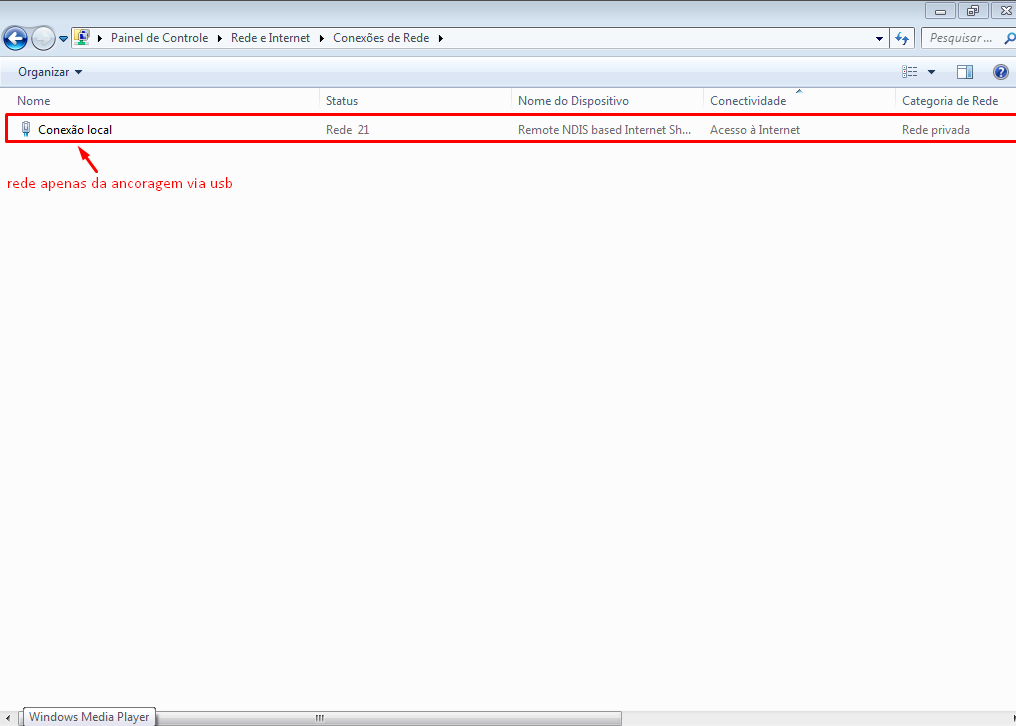
Task: Open Painel de Controle breadcrumb
Action: pos(159,38)
